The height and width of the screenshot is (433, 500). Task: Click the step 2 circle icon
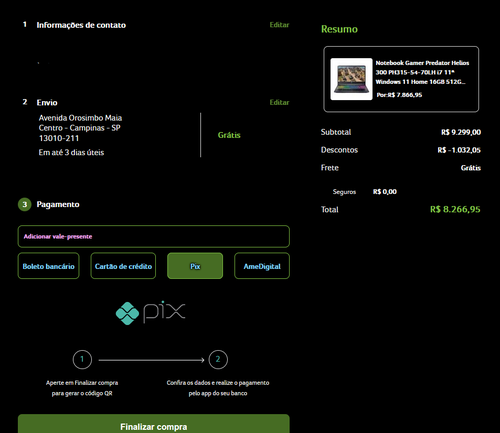[218, 360]
